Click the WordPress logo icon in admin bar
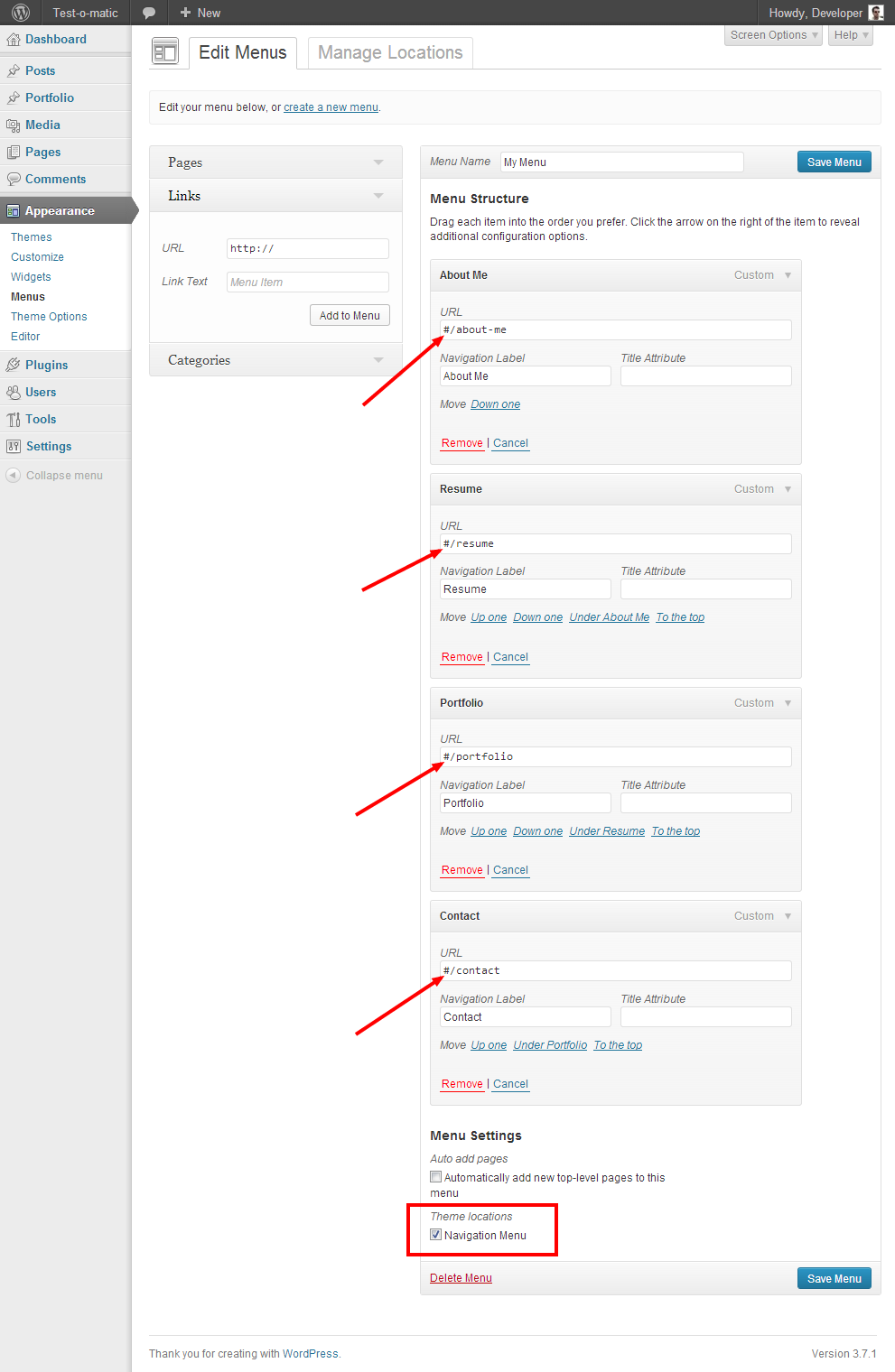Image resolution: width=895 pixels, height=1372 pixels. coord(21,13)
